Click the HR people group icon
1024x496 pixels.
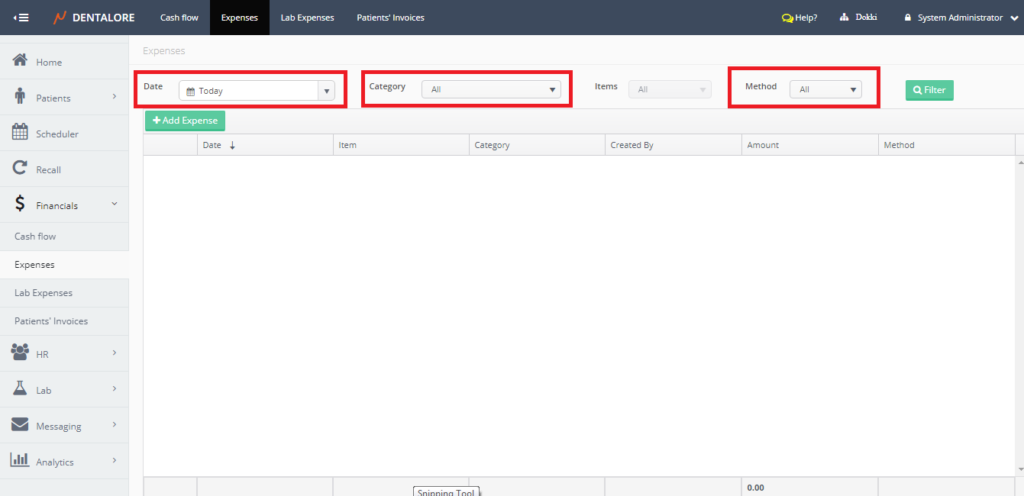[19, 352]
